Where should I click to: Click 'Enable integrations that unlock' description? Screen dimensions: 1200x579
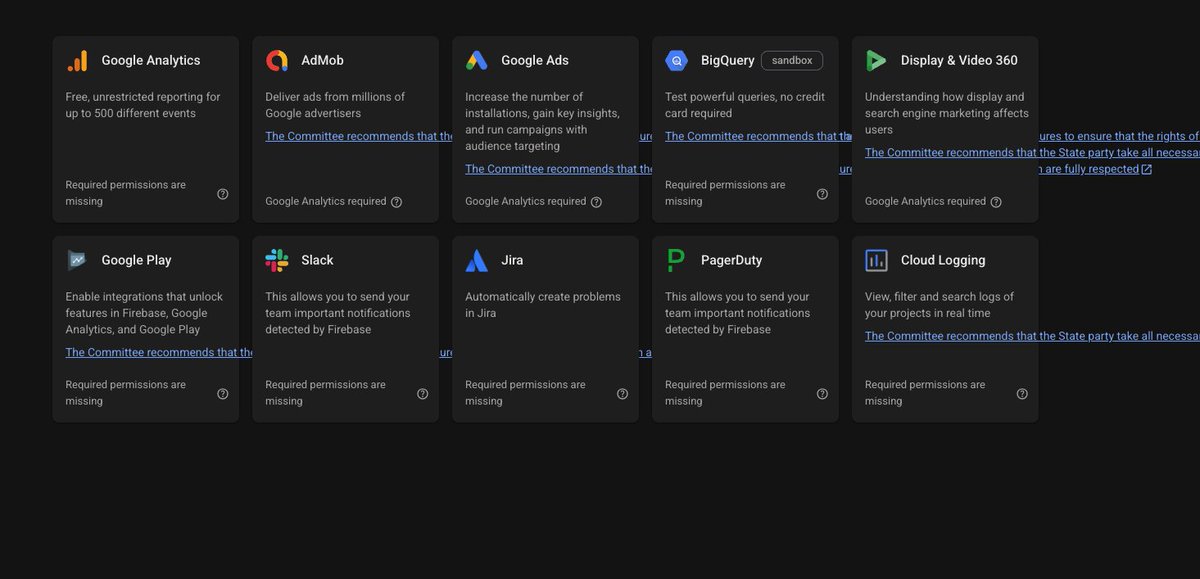(x=144, y=313)
